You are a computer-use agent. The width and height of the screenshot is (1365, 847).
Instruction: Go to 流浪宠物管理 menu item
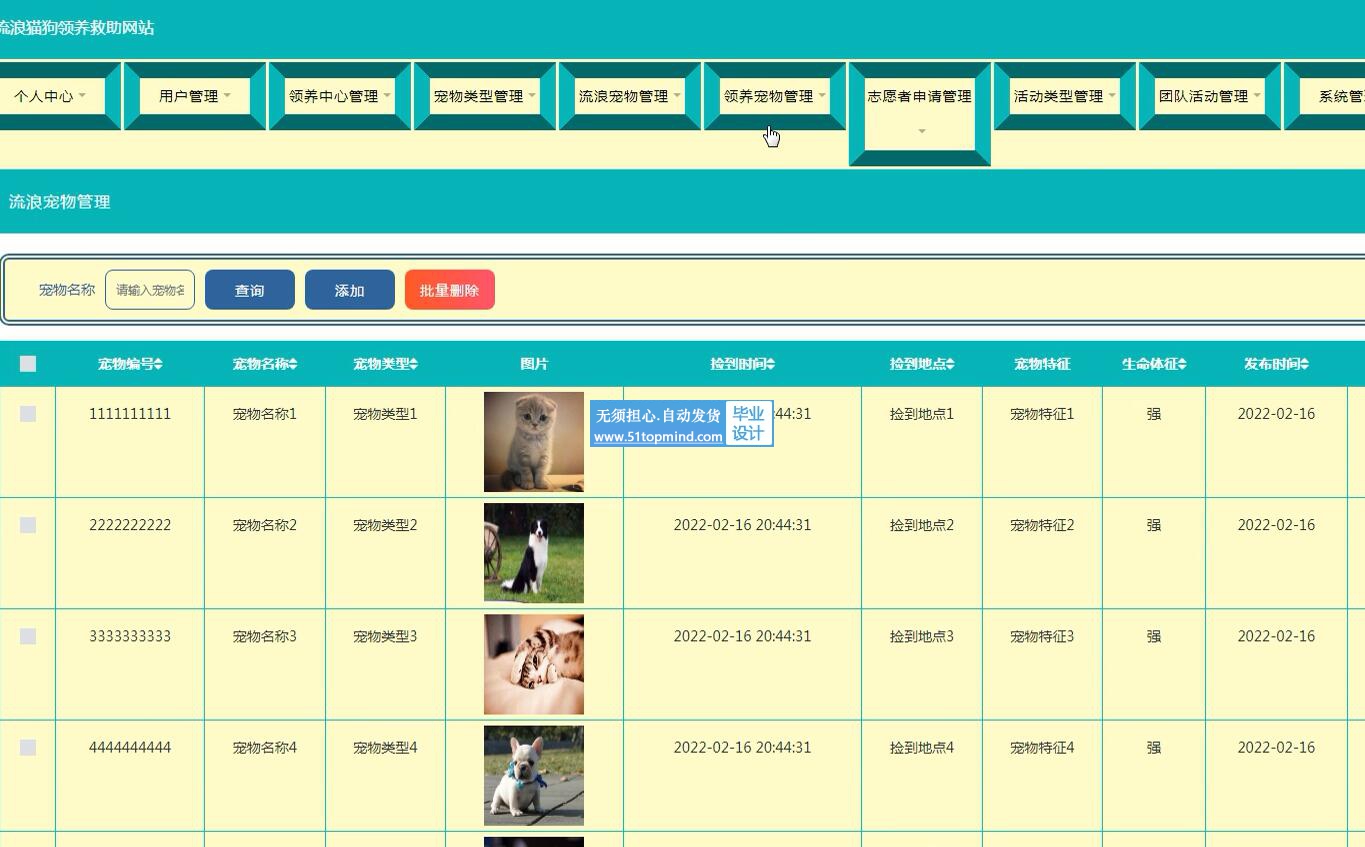629,96
